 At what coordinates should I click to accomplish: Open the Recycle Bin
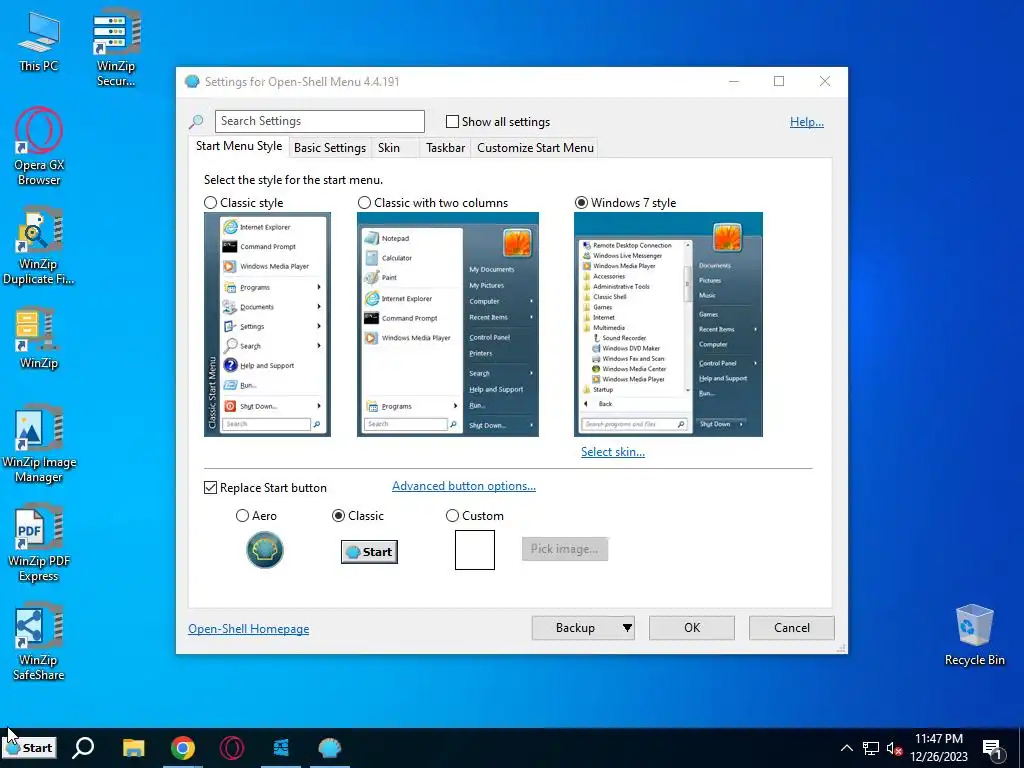coord(974,635)
